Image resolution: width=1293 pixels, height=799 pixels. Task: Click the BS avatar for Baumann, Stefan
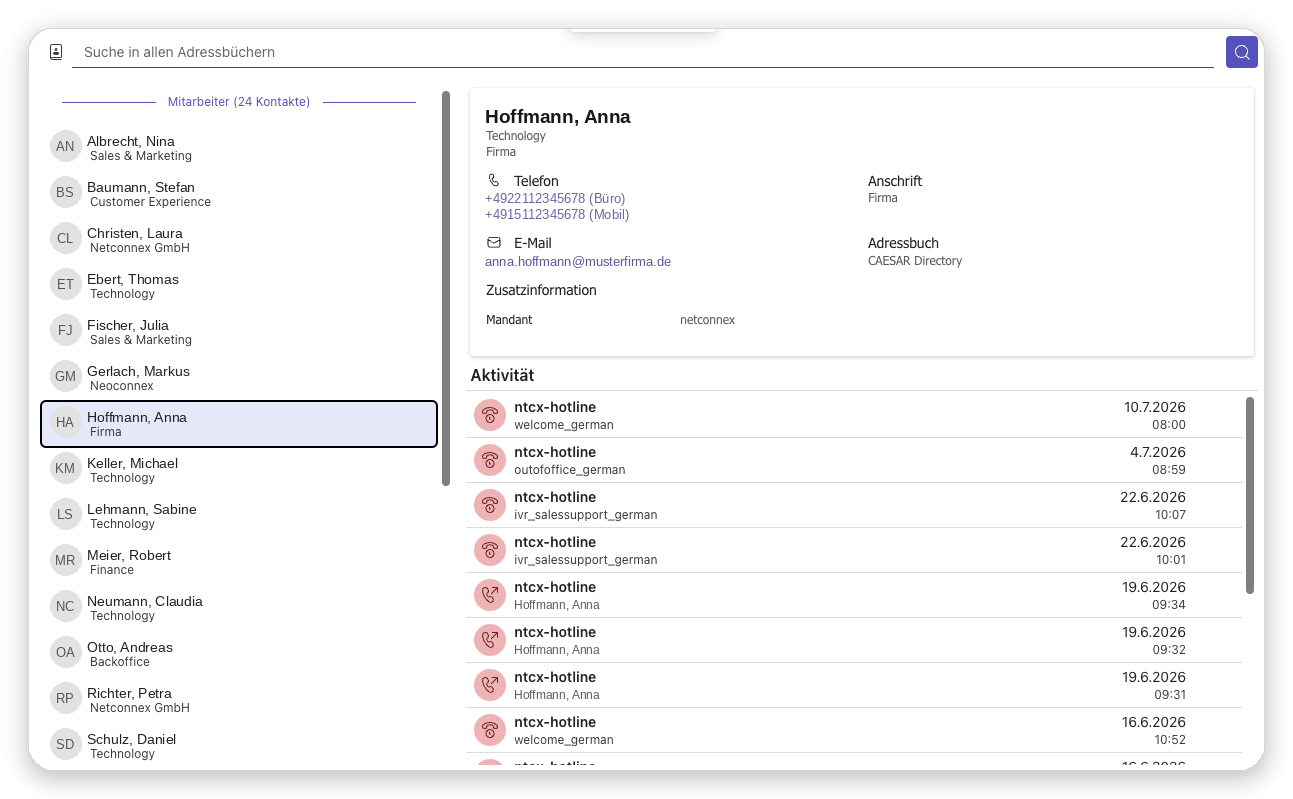65,192
